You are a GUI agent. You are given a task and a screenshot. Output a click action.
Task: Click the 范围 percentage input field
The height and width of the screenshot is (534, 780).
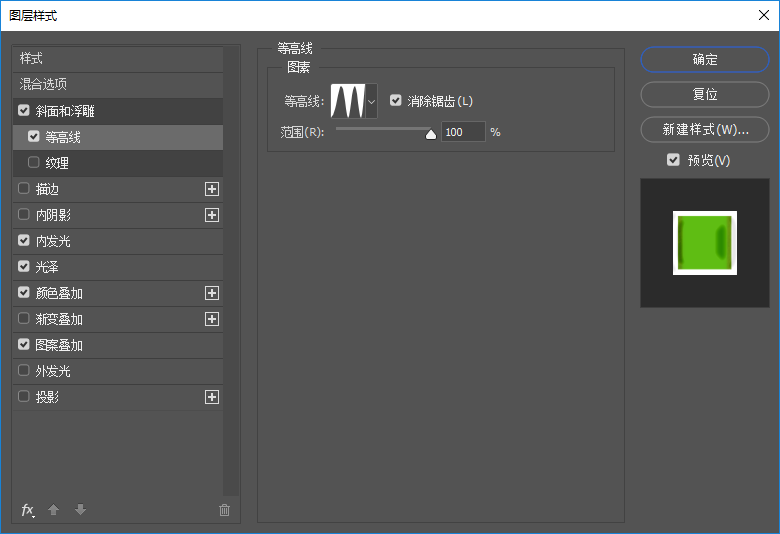point(463,132)
